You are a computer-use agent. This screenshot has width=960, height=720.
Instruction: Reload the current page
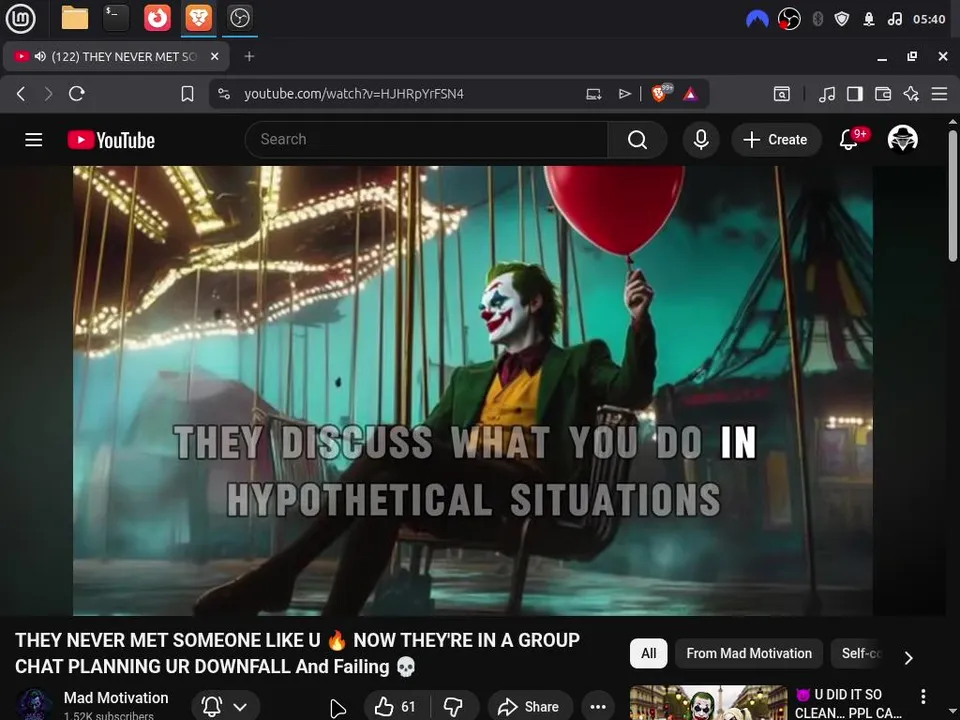77,94
